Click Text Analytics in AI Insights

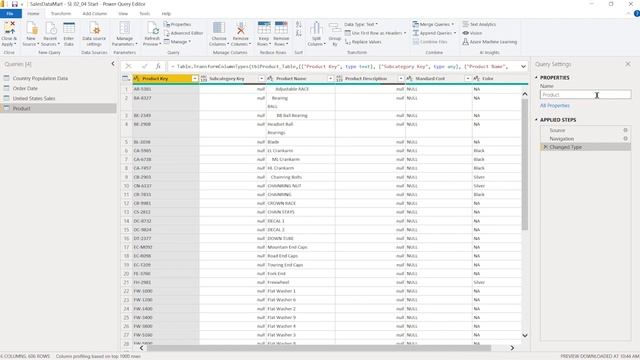(x=479, y=24)
